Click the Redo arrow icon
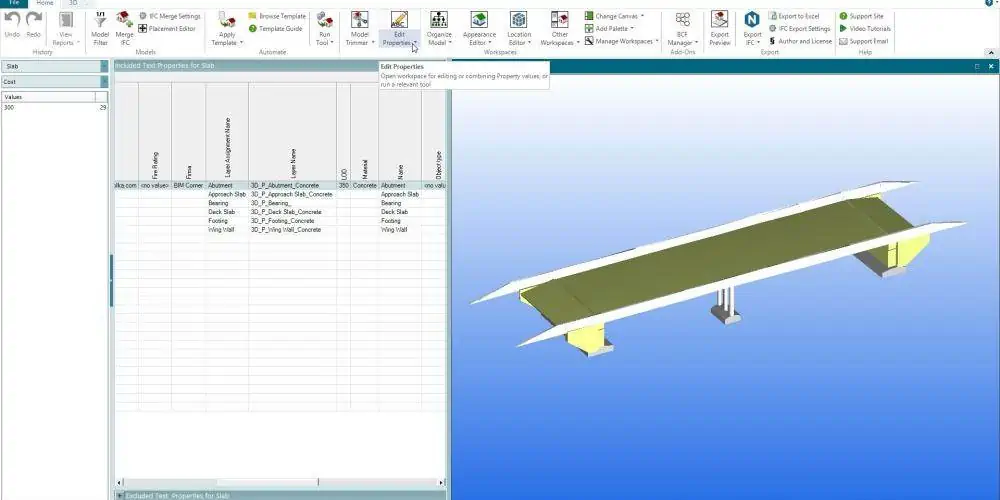Screen dimensions: 1000x500 (34, 20)
